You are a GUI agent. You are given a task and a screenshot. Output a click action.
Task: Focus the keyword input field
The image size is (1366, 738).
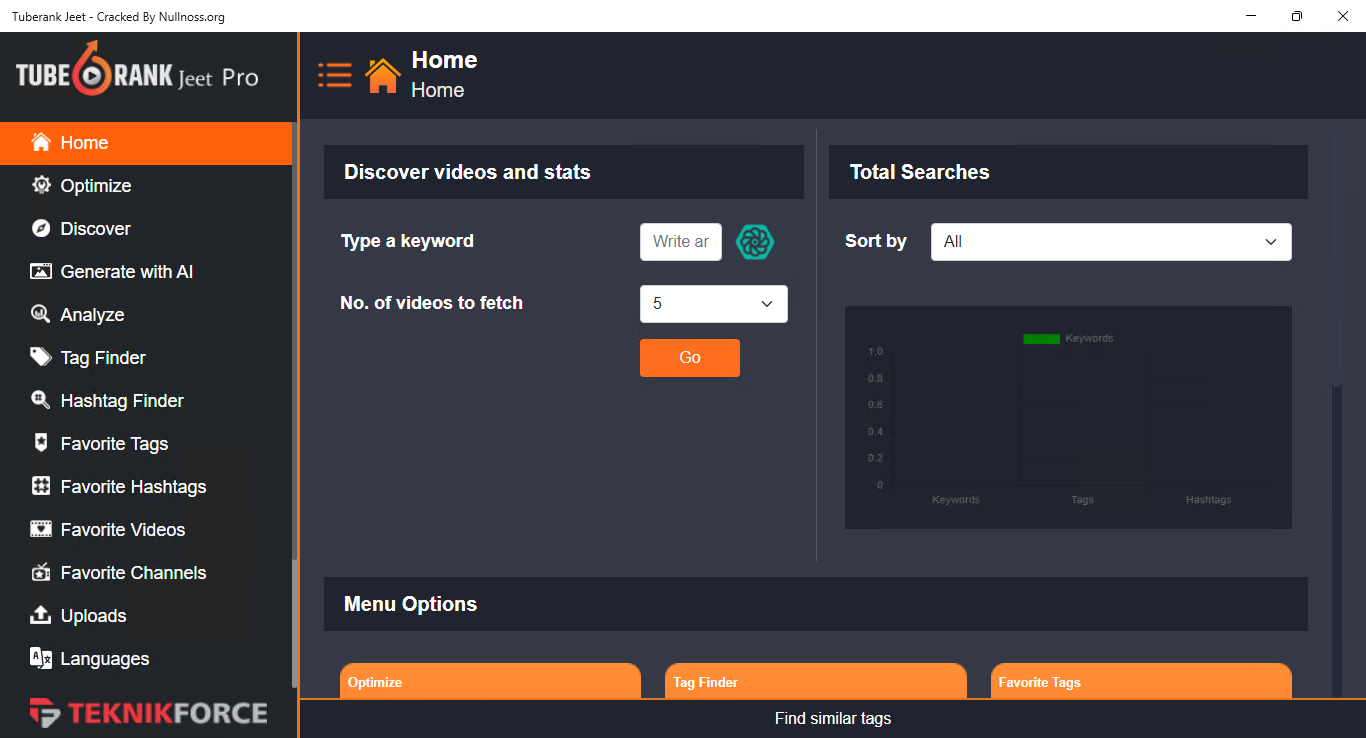pos(681,242)
